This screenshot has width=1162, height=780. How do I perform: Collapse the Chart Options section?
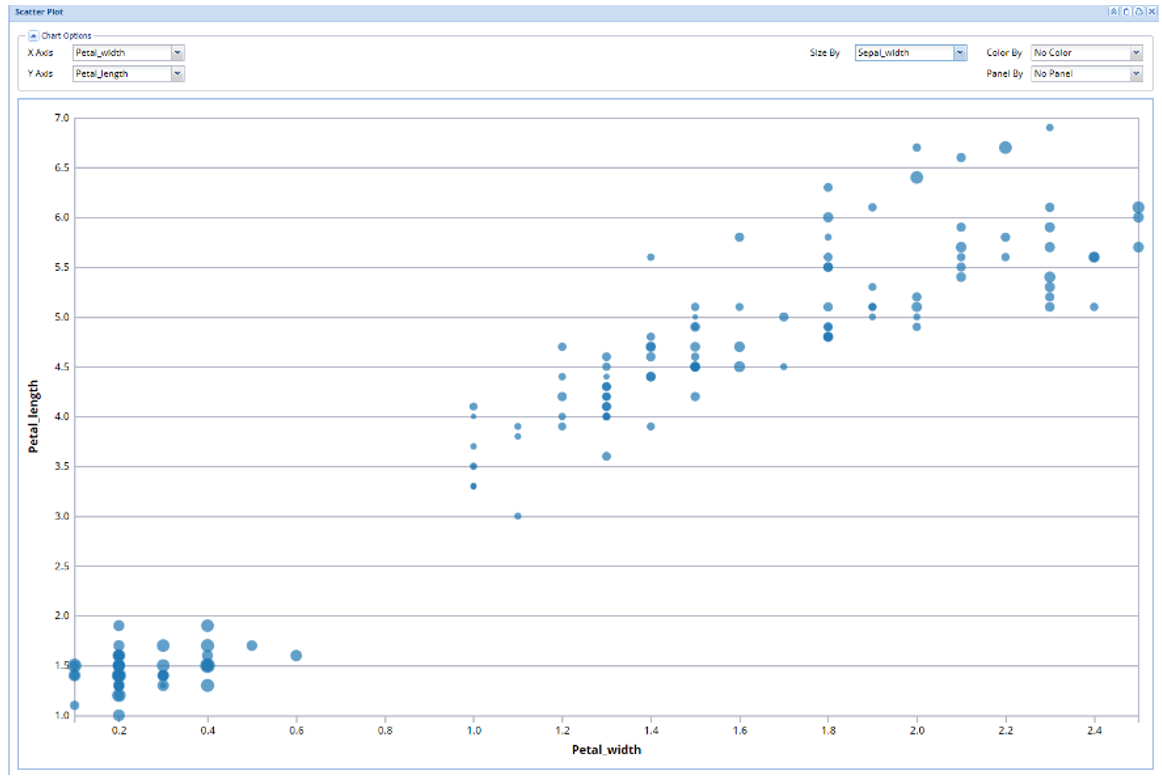tap(32, 35)
